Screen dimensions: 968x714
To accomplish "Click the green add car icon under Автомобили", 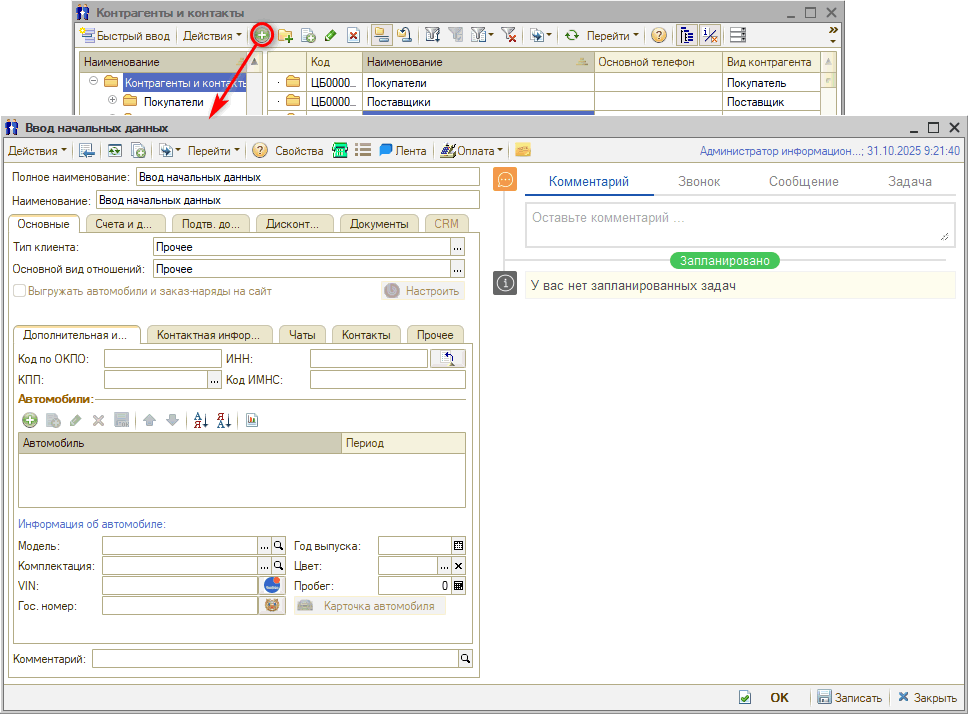I will (x=29, y=421).
